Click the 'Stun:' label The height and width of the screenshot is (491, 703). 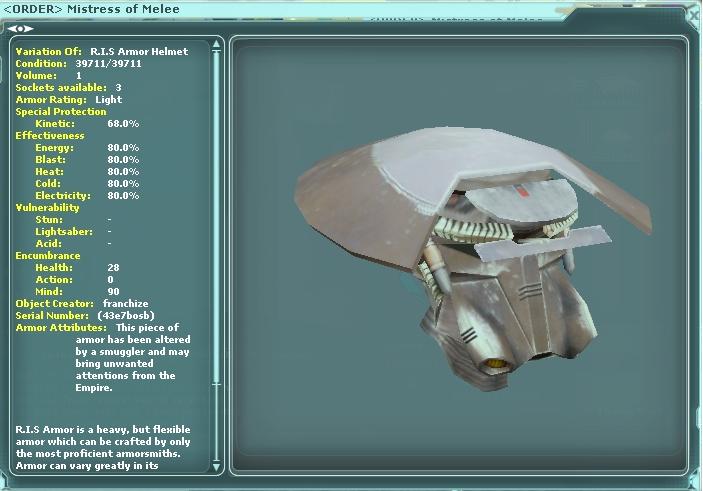click(49, 220)
